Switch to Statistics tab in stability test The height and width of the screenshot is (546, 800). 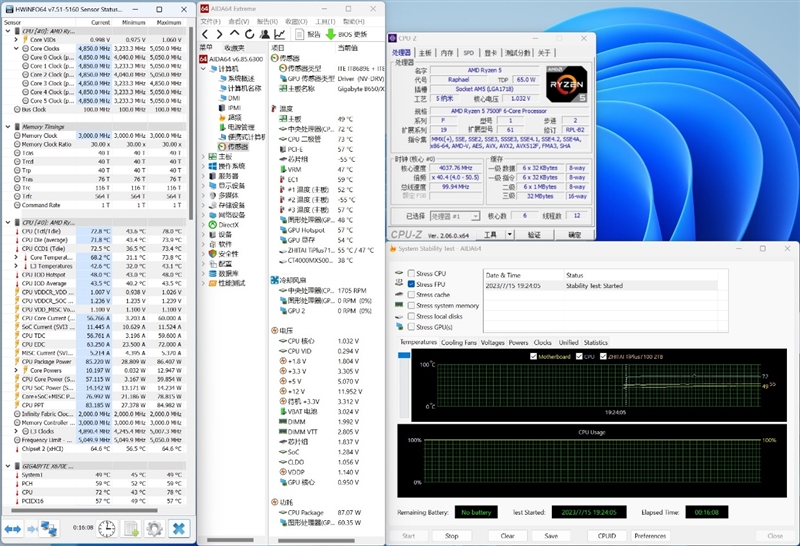pos(595,342)
